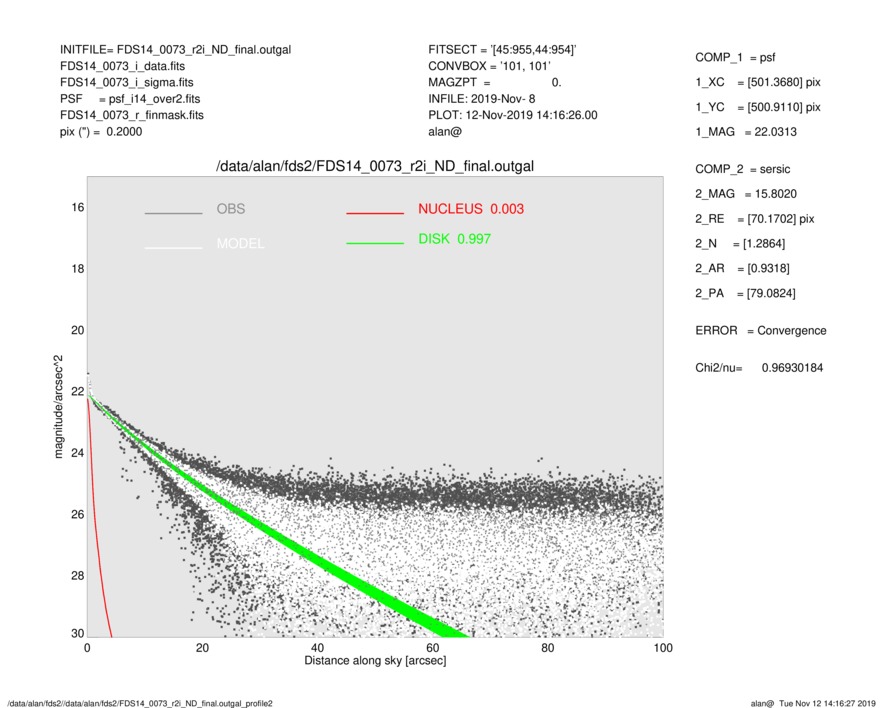Click the y-axis tick label 26
885x708 pixels.
coord(77,514)
